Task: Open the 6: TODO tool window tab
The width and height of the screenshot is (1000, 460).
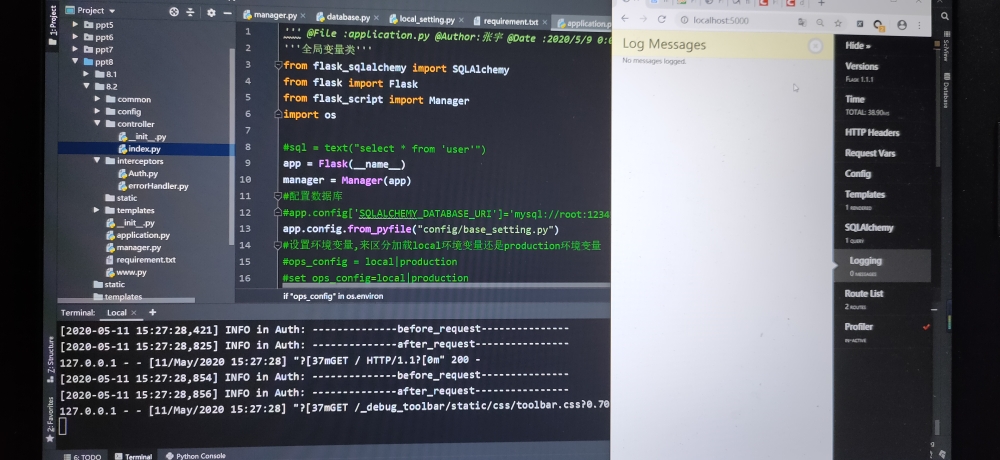Action: click(83, 456)
